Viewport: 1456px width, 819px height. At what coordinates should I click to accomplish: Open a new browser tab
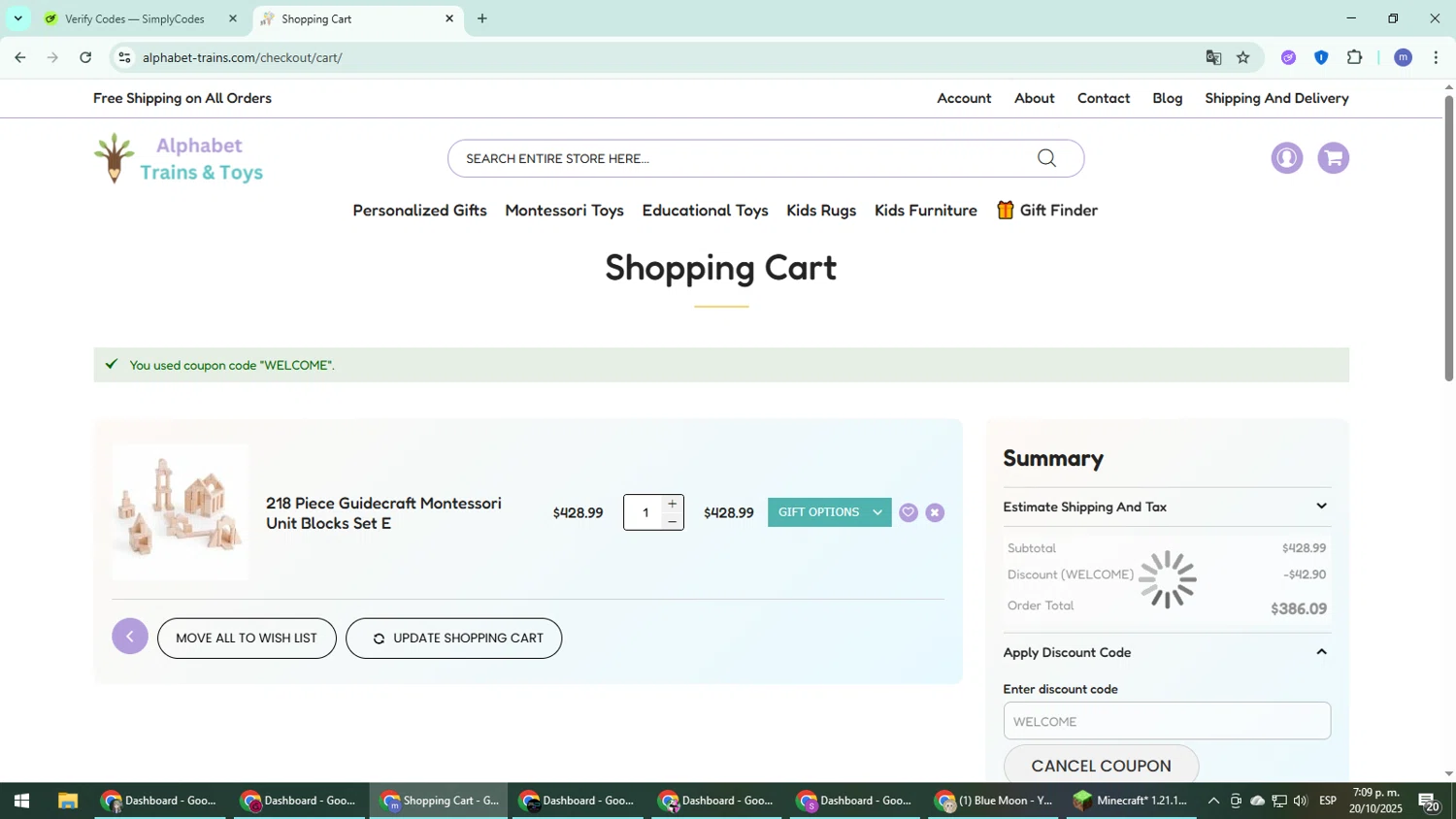(482, 18)
